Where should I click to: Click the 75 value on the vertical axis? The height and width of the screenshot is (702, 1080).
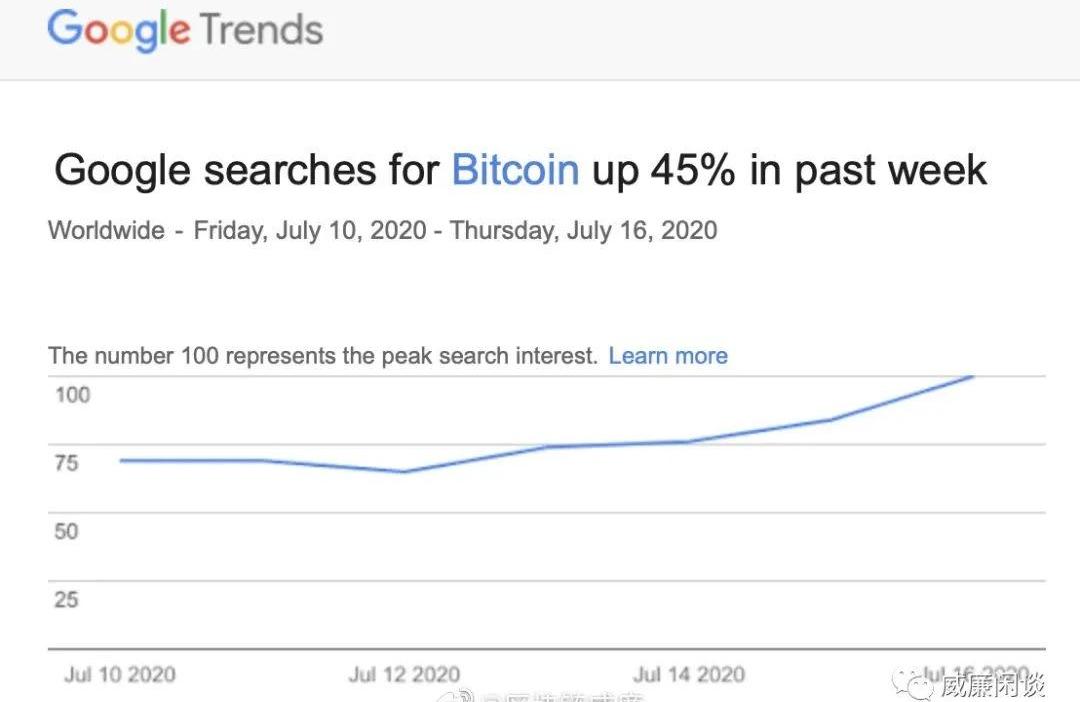click(x=66, y=463)
